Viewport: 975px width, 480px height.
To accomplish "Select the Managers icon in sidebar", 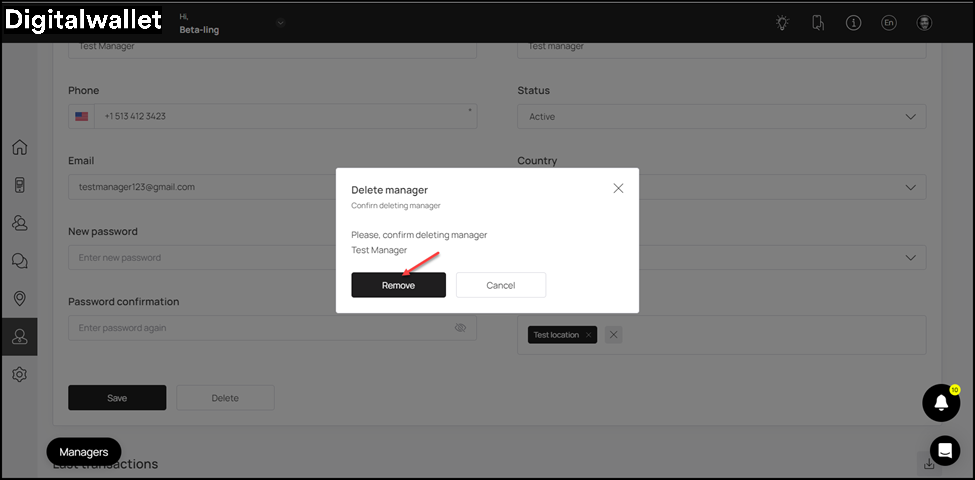I will point(19,337).
